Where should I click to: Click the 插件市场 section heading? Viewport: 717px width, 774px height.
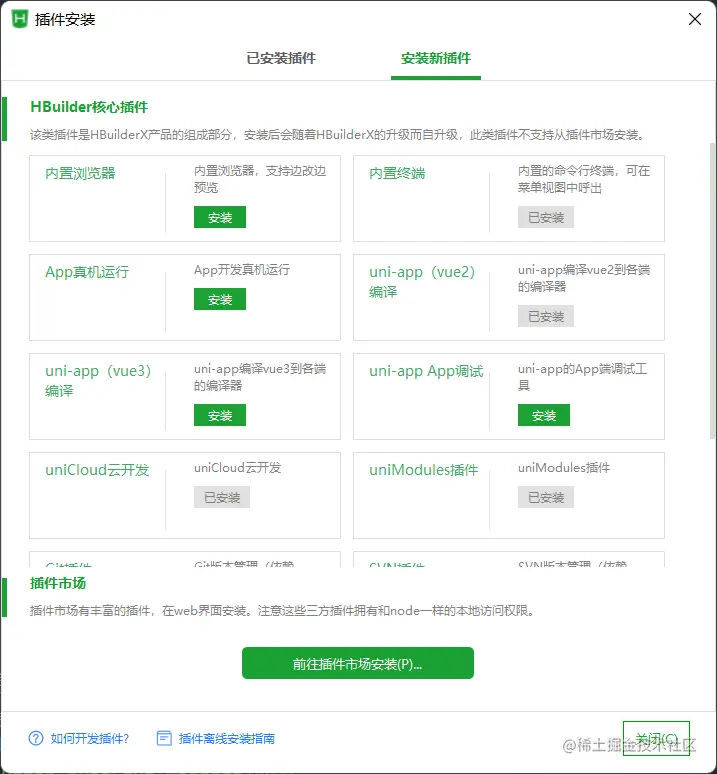coord(58,583)
